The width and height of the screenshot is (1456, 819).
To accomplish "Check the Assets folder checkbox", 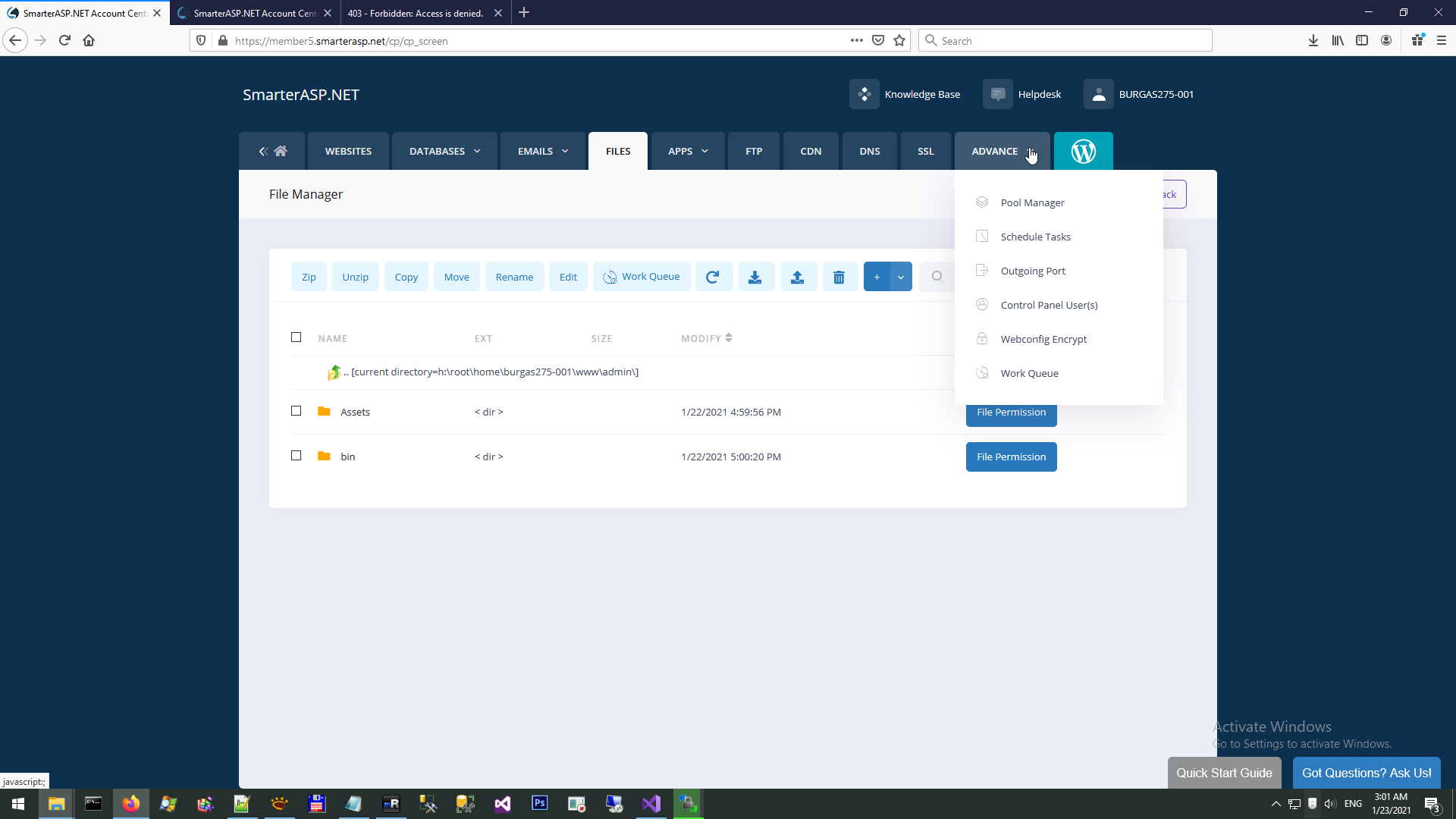I will click(x=297, y=411).
